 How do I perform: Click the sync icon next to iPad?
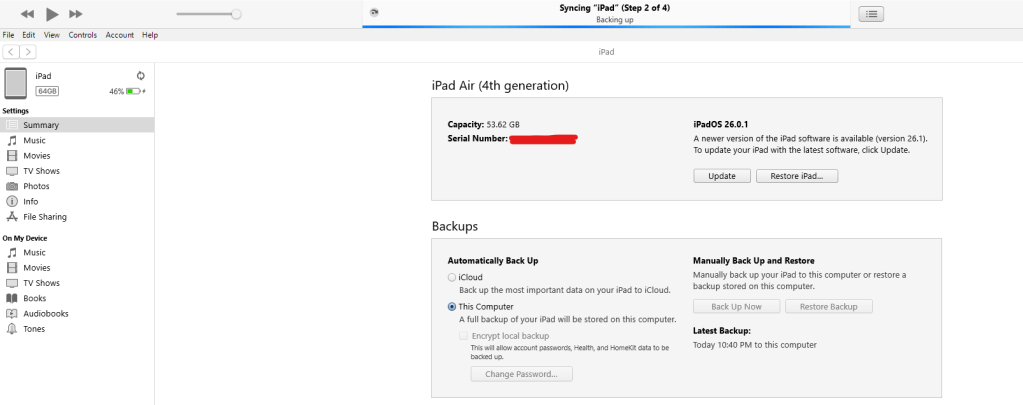(141, 75)
